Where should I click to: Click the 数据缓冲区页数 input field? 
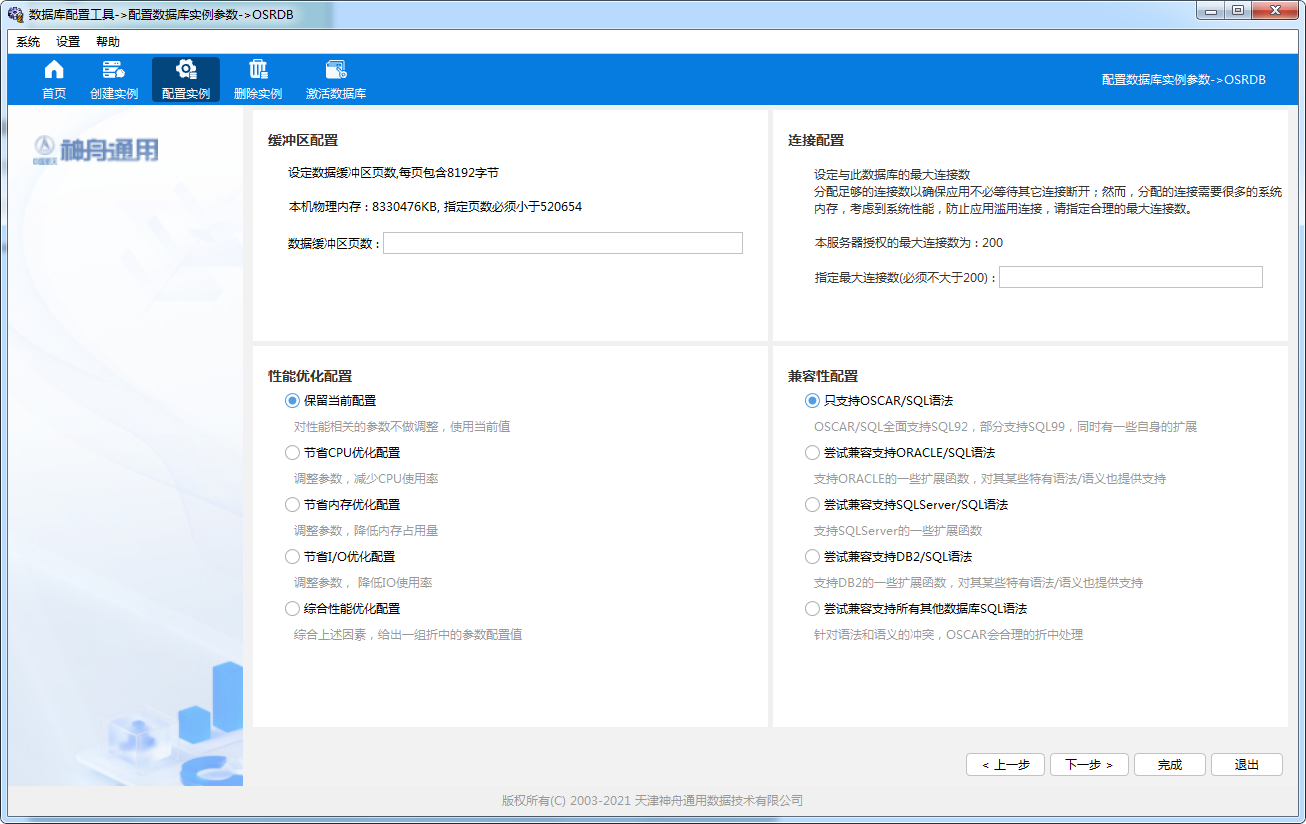(x=562, y=243)
